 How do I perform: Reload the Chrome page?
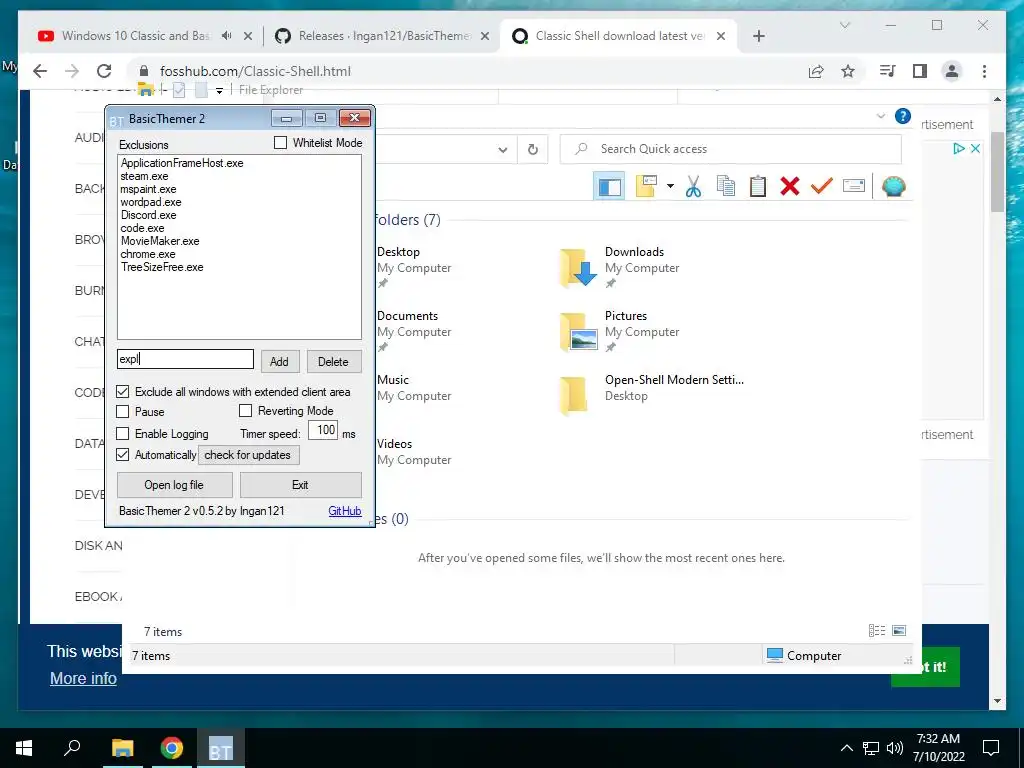pos(104,71)
